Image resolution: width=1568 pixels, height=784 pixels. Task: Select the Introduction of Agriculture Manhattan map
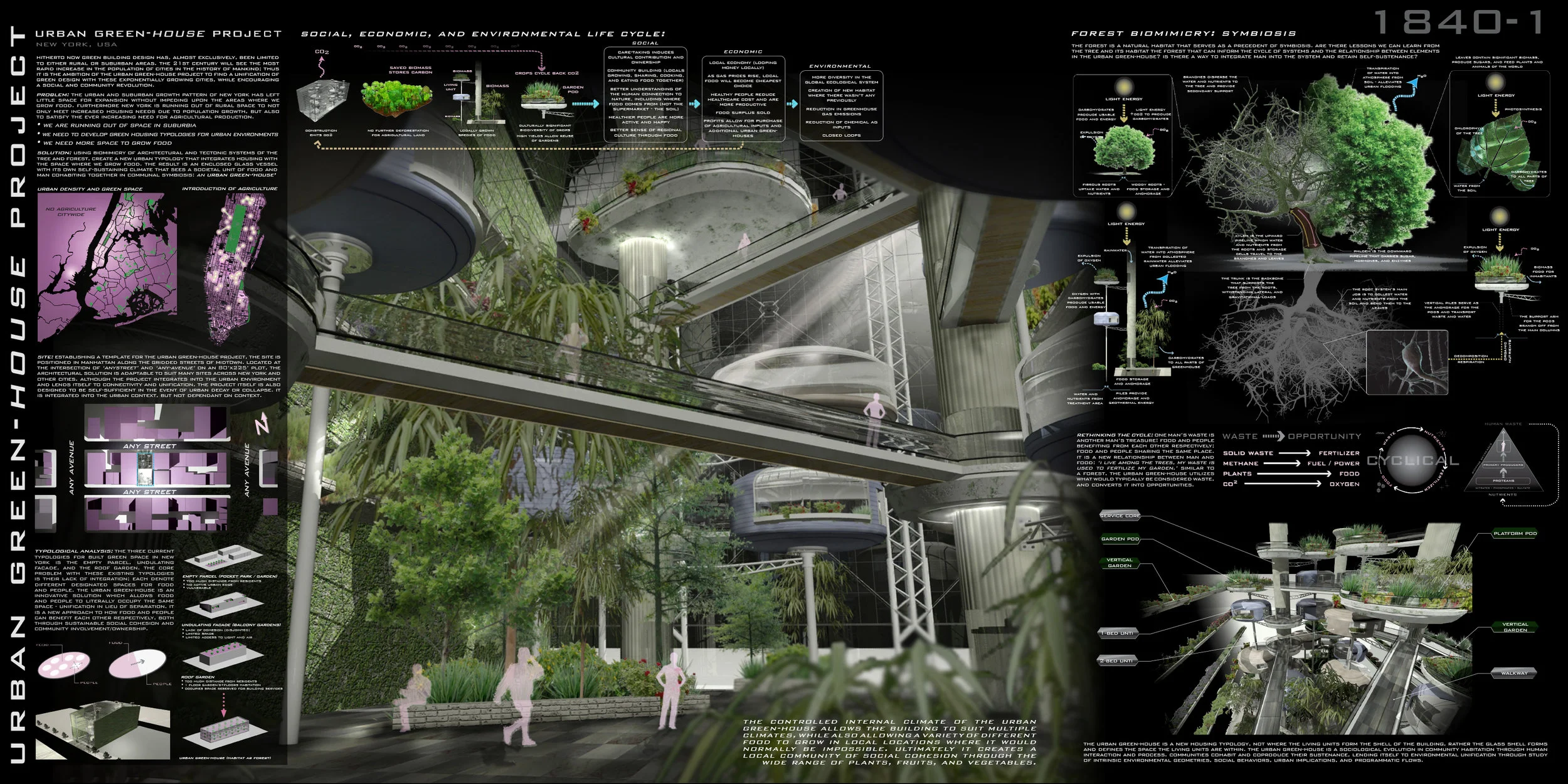click(236, 268)
